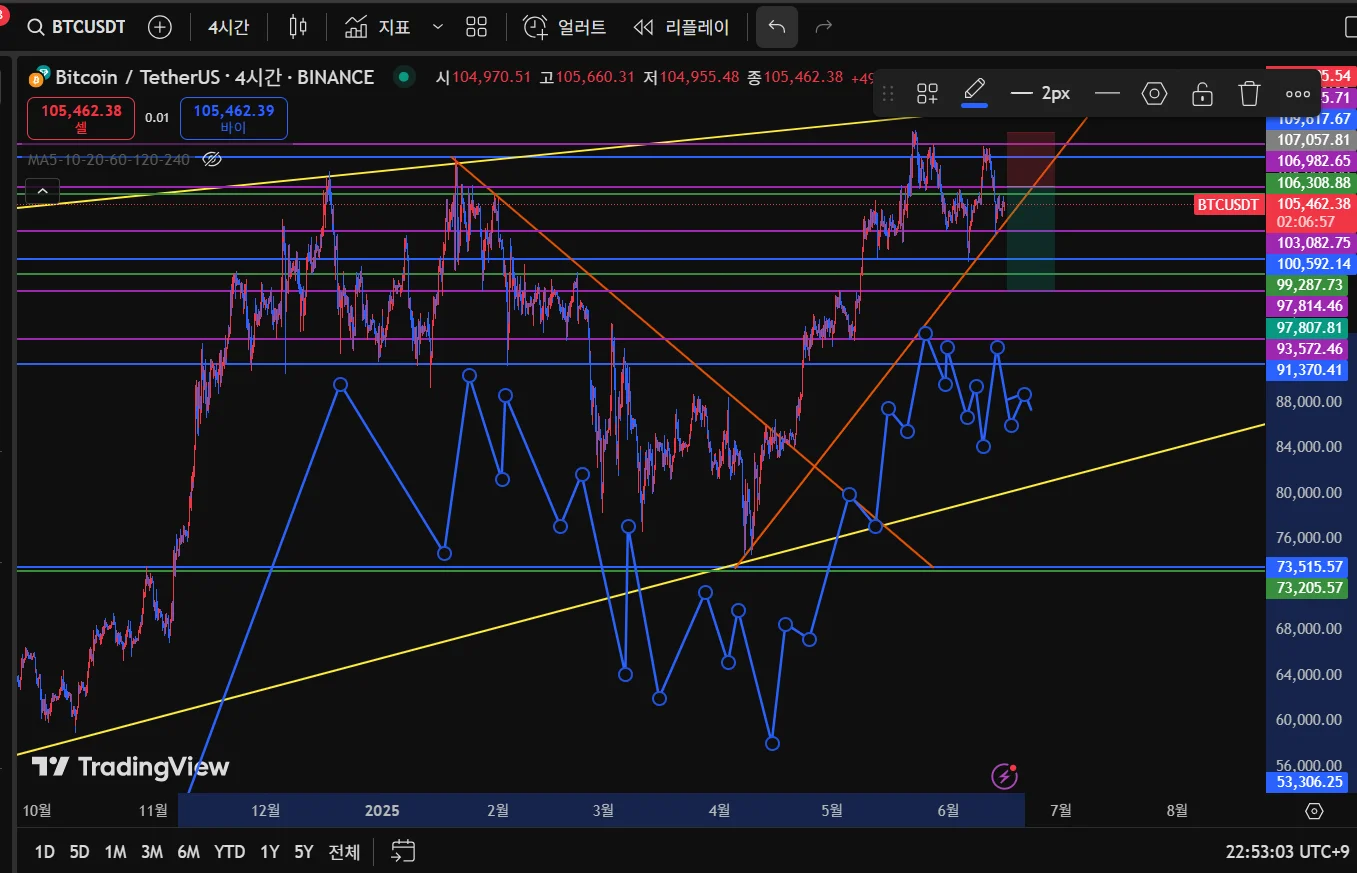This screenshot has height=873, width=1357.
Task: Open the pencil line color picker
Action: tap(974, 94)
